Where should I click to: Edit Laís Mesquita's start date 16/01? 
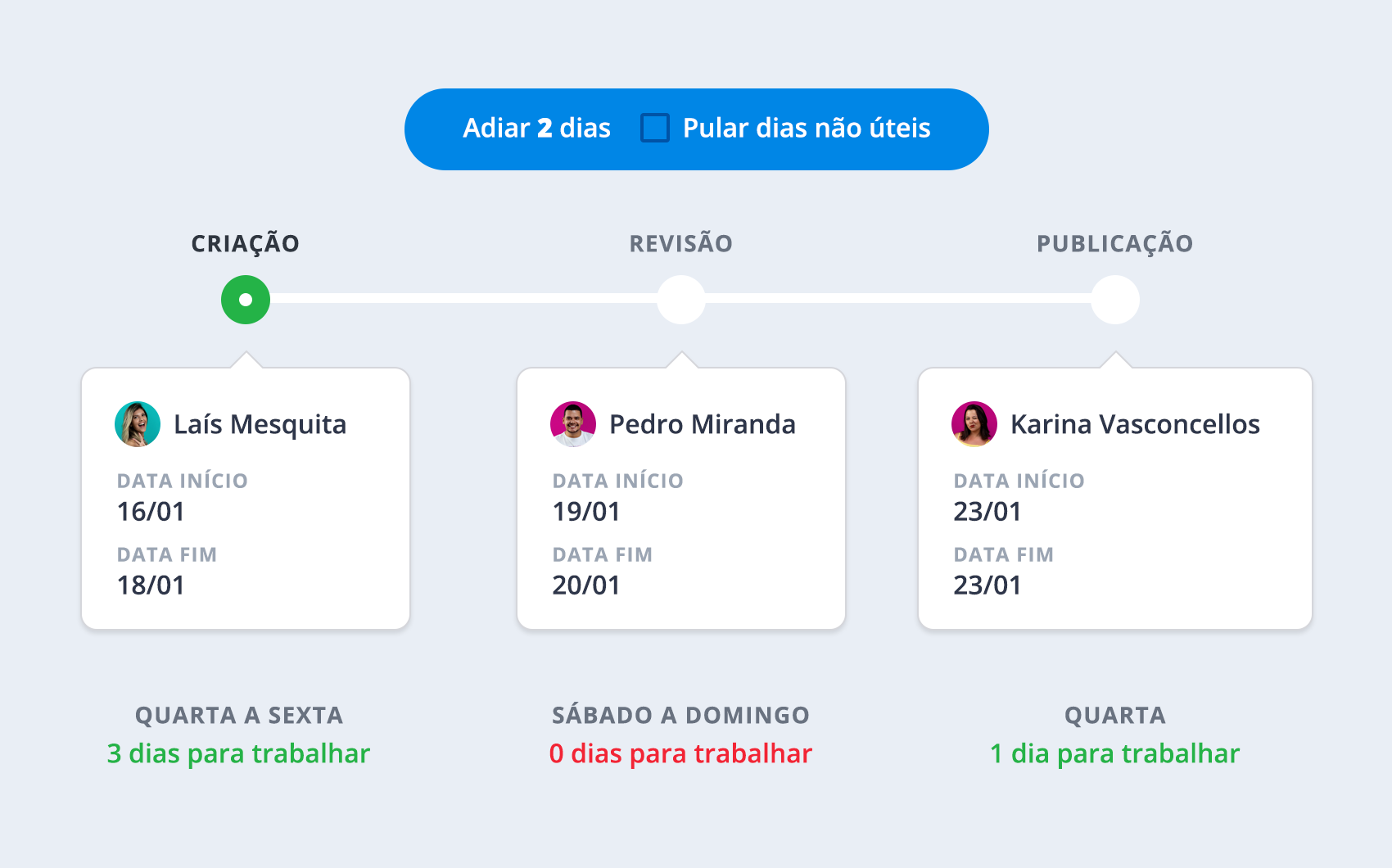(x=151, y=512)
